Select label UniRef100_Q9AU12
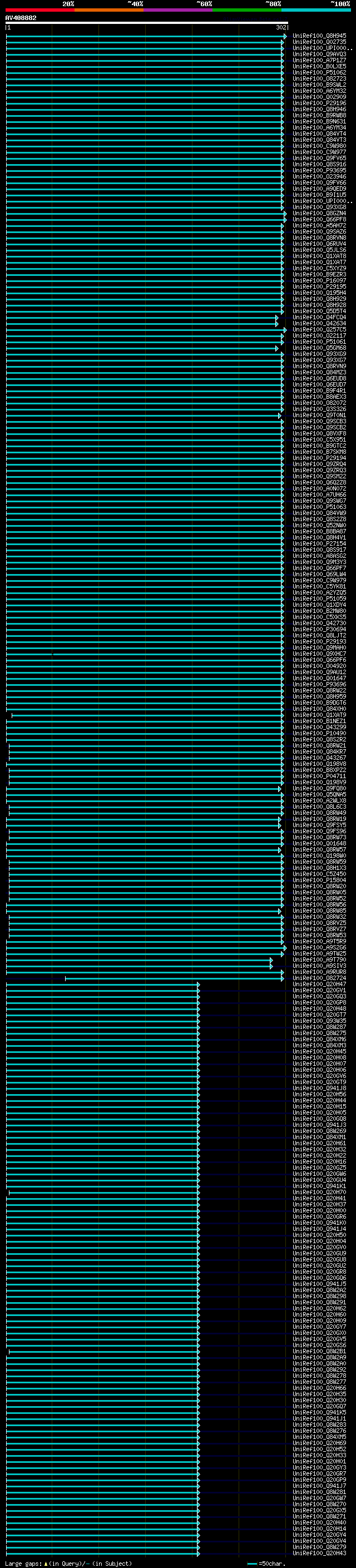 pyautogui.click(x=319, y=672)
